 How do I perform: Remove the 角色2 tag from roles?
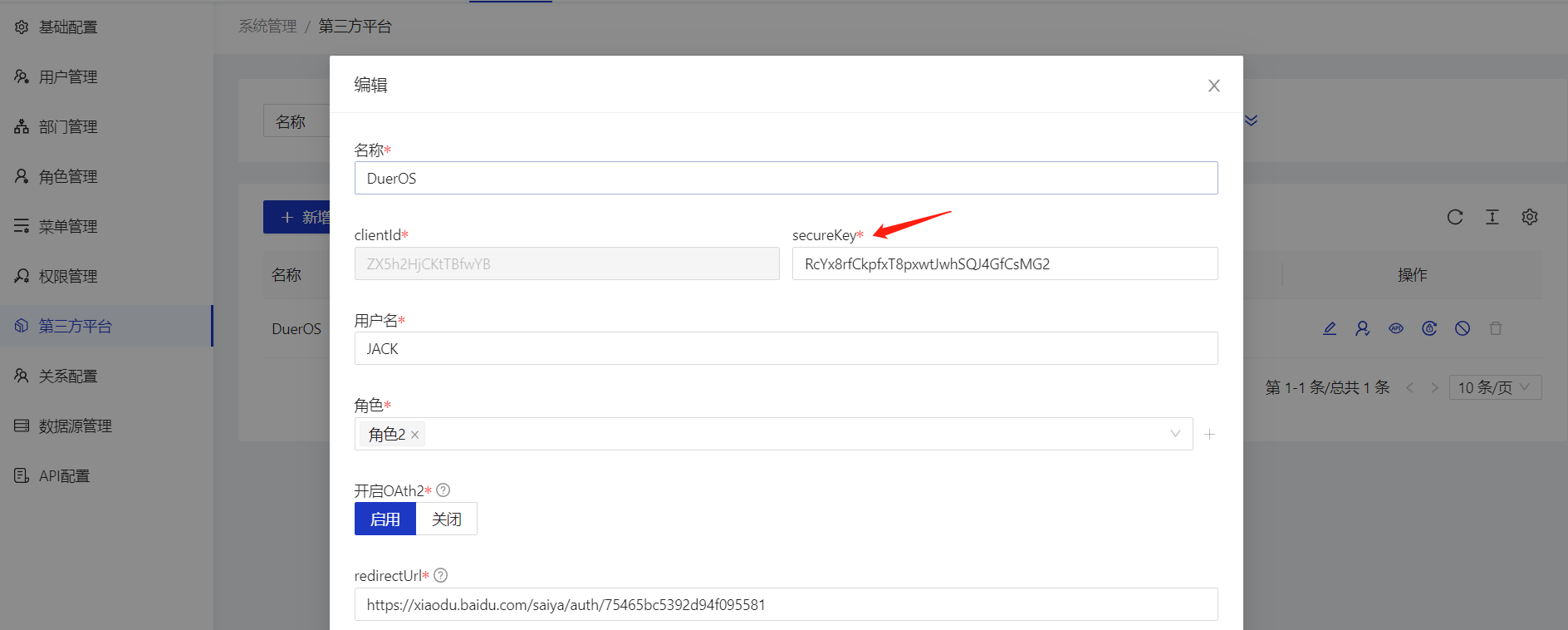point(414,435)
